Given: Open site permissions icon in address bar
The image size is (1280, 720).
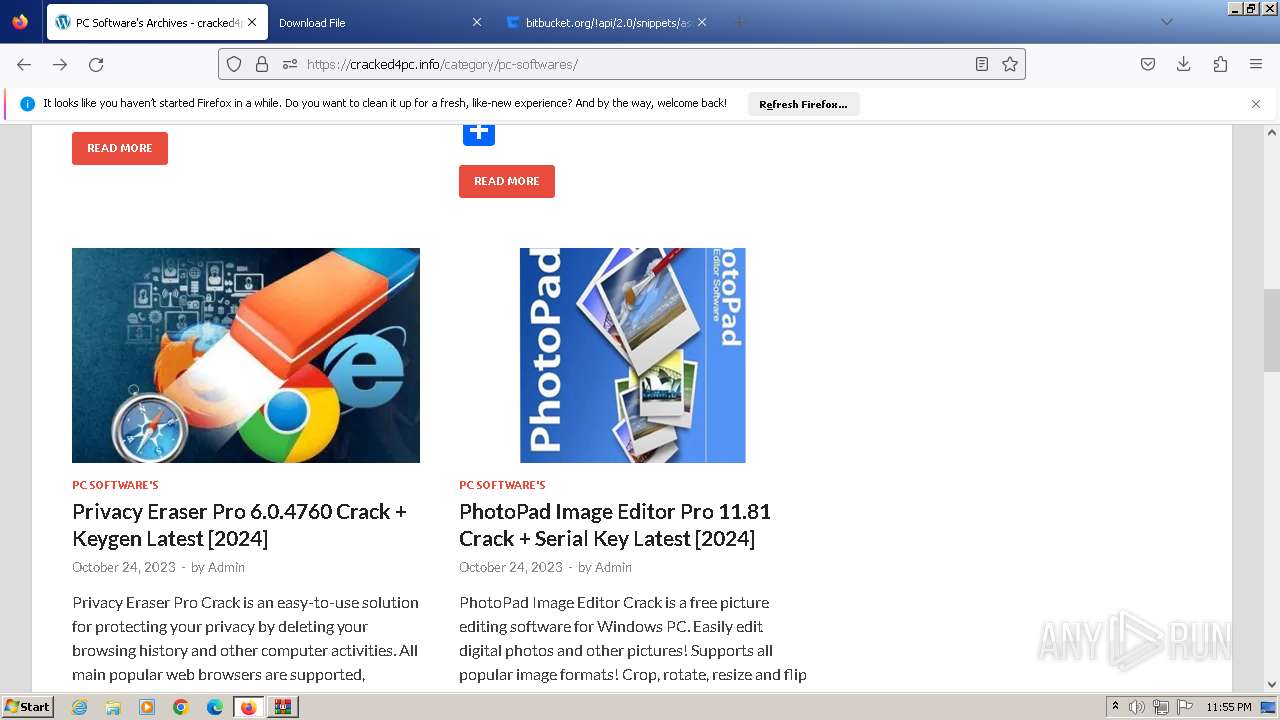Looking at the screenshot, I should tap(290, 64).
